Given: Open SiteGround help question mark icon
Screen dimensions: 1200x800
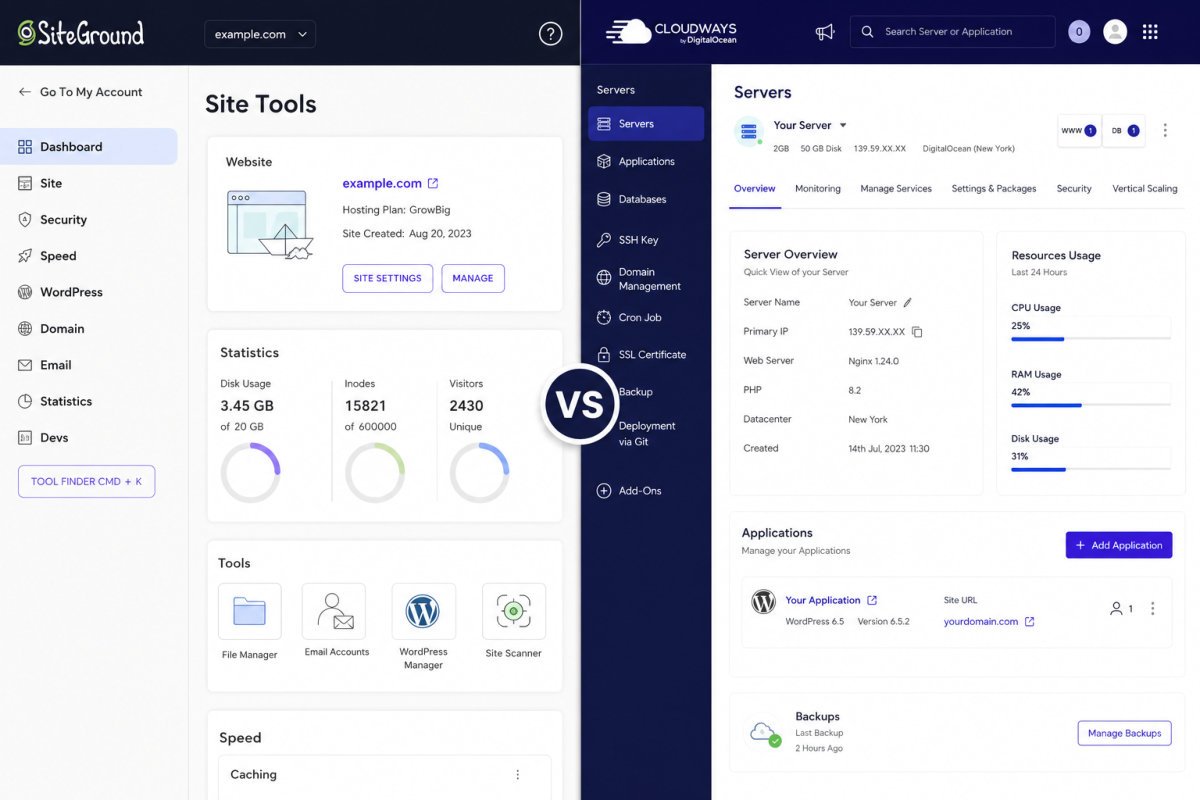Looking at the screenshot, I should (x=550, y=34).
